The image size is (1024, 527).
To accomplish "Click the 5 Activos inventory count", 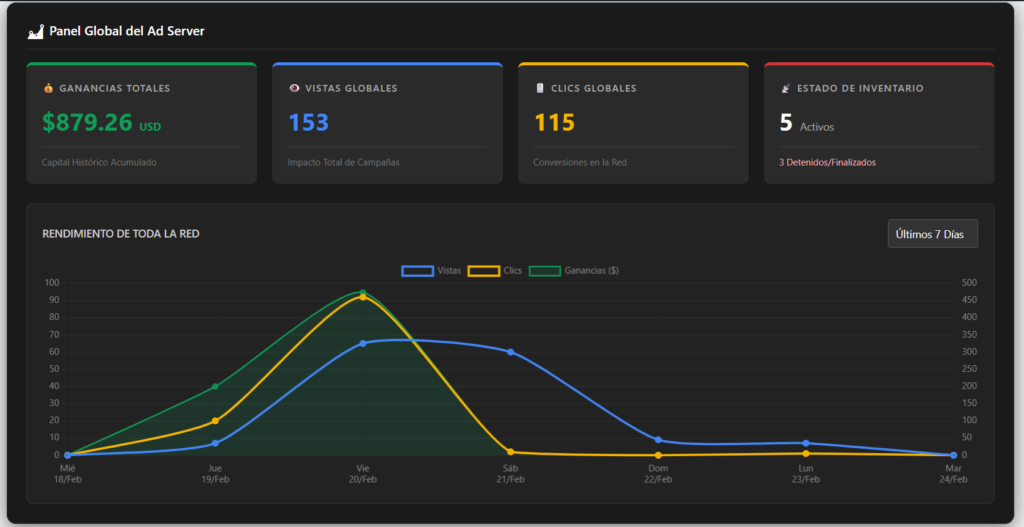I will click(787, 123).
